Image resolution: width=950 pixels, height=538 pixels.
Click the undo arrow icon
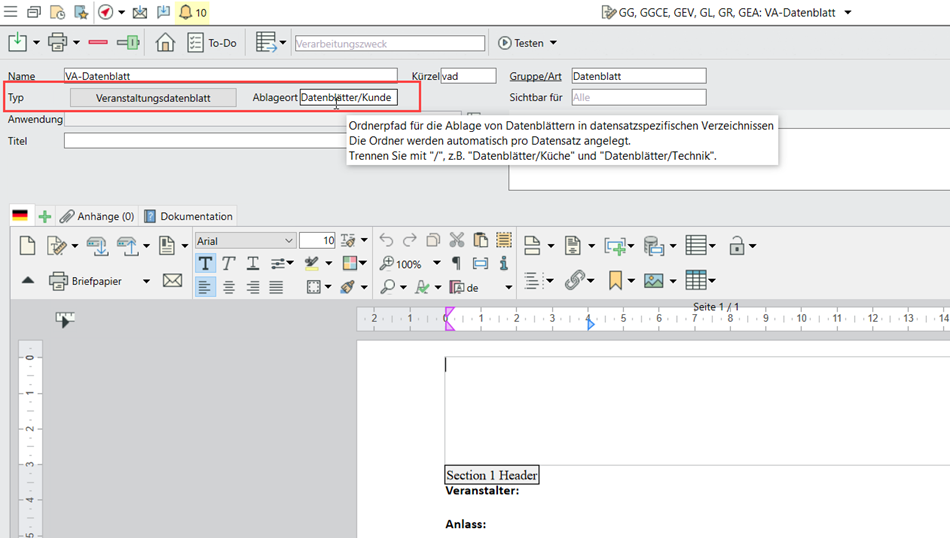click(x=387, y=240)
